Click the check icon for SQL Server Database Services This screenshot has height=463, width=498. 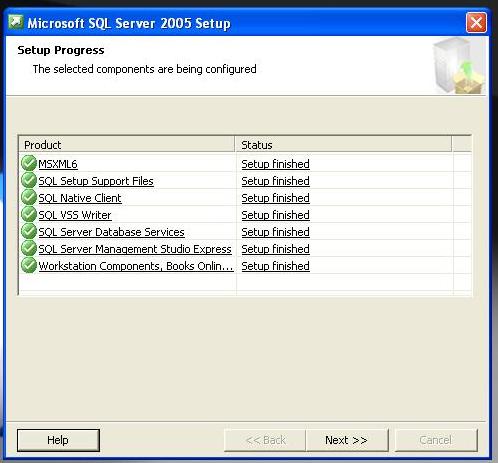click(29, 231)
